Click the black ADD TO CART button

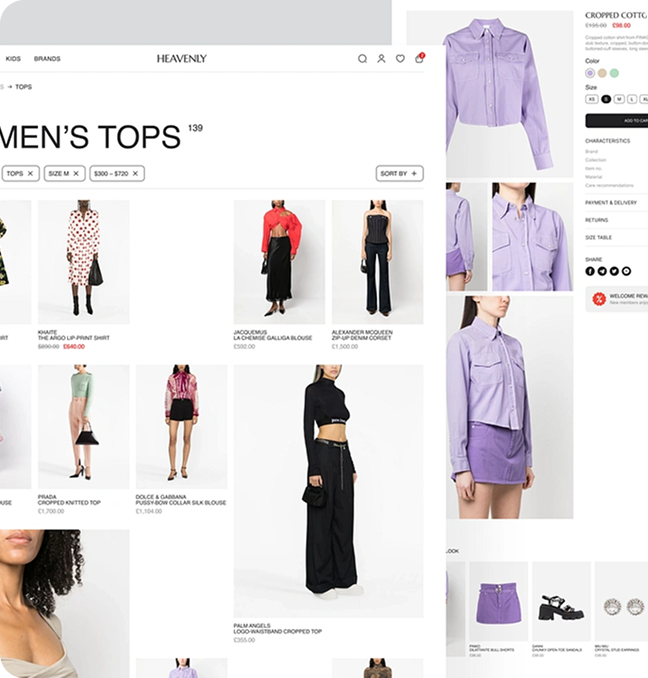617,121
